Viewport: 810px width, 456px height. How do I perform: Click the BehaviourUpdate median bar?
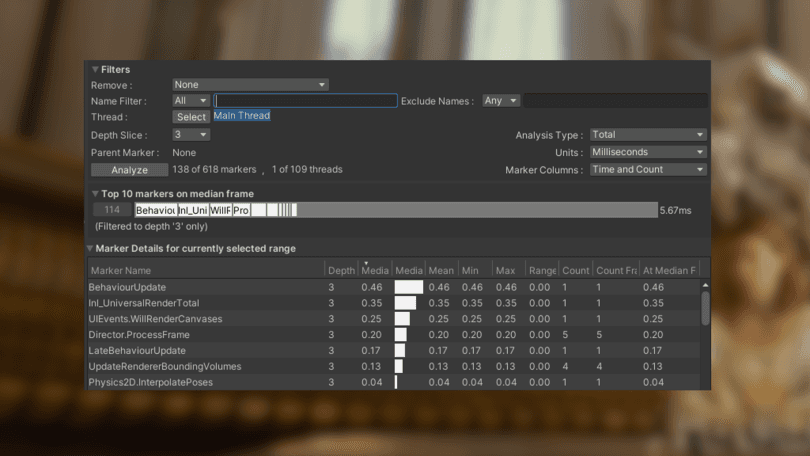pyautogui.click(x=409, y=287)
